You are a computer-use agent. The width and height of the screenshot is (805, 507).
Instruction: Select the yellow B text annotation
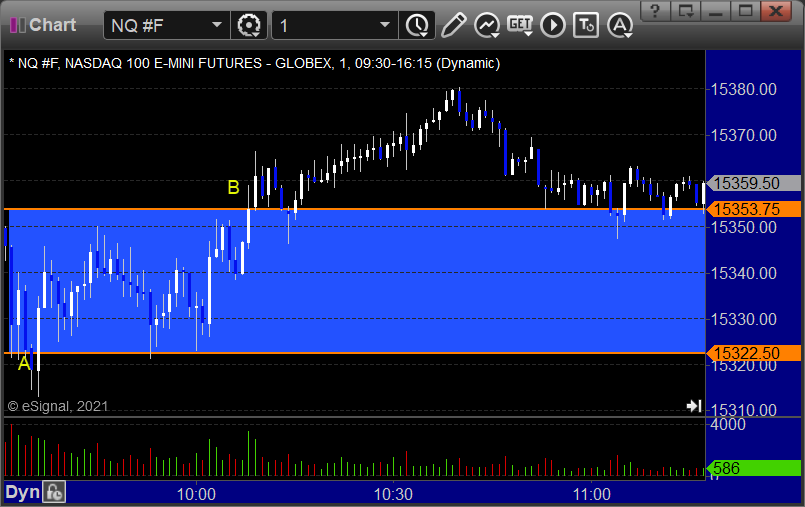[x=233, y=188]
